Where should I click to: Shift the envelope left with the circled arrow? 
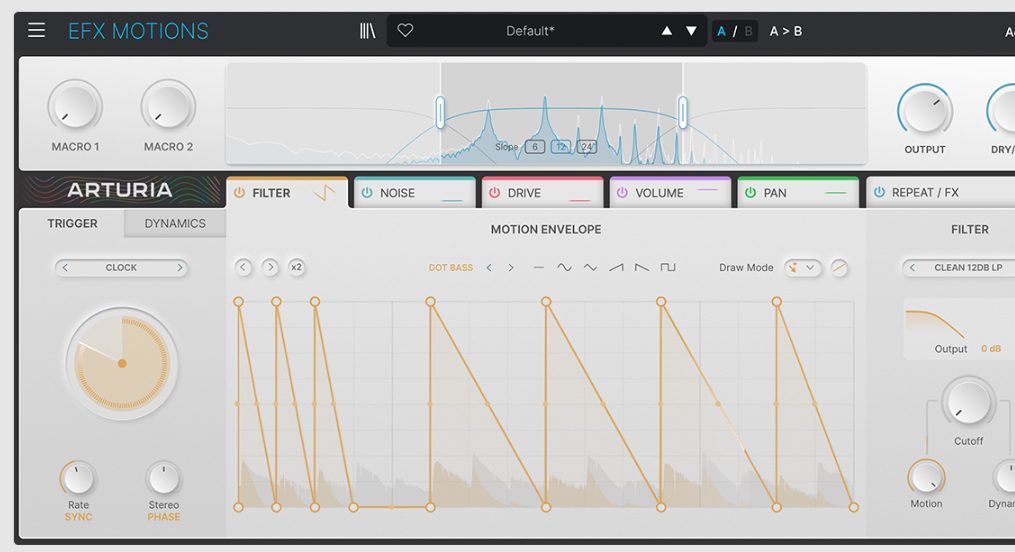click(244, 268)
